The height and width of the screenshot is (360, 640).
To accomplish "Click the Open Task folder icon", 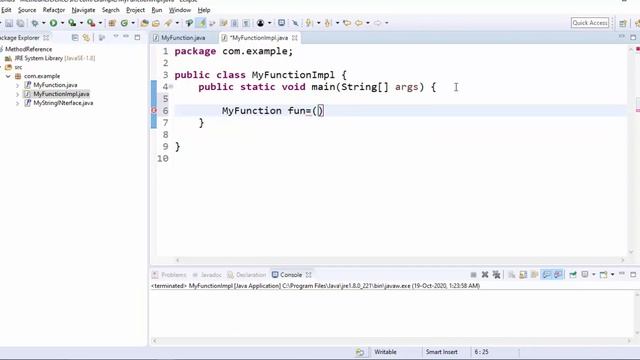I will point(156,23).
